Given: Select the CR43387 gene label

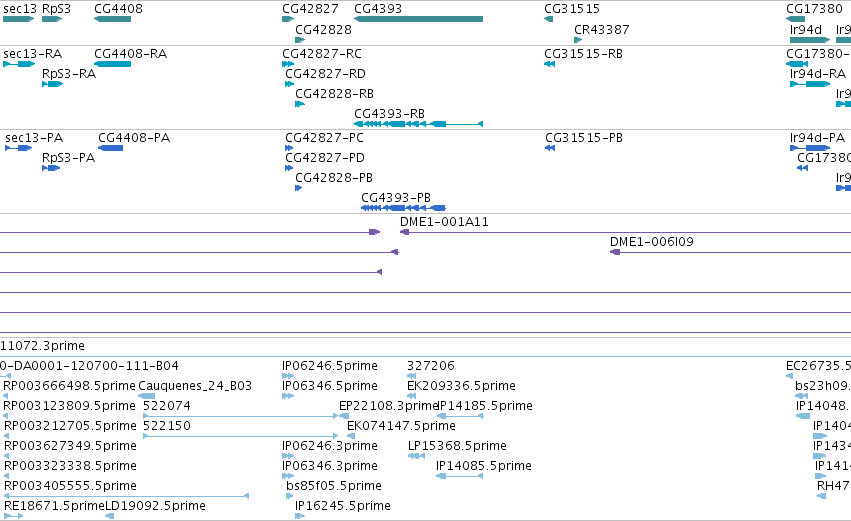Looking at the screenshot, I should click(x=602, y=29).
